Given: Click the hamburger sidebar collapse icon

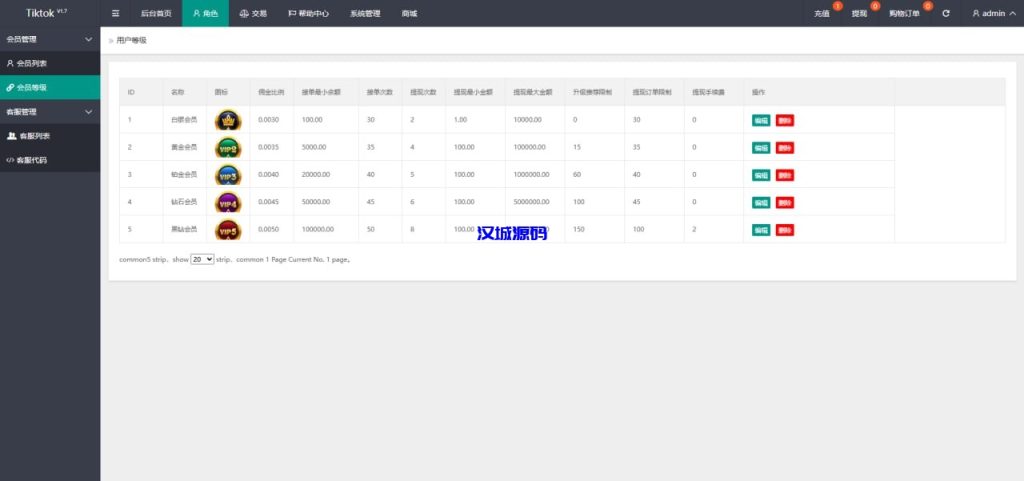Looking at the screenshot, I should (115, 14).
